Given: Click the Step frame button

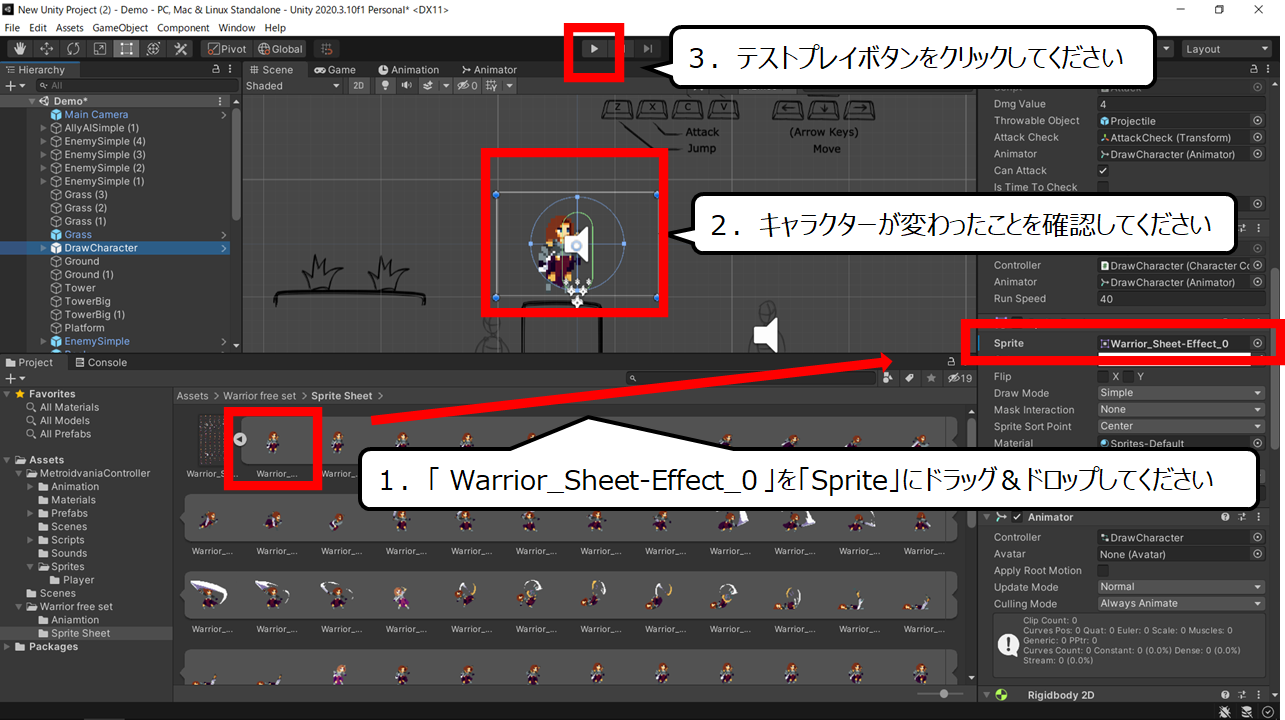Looking at the screenshot, I should click(648, 48).
